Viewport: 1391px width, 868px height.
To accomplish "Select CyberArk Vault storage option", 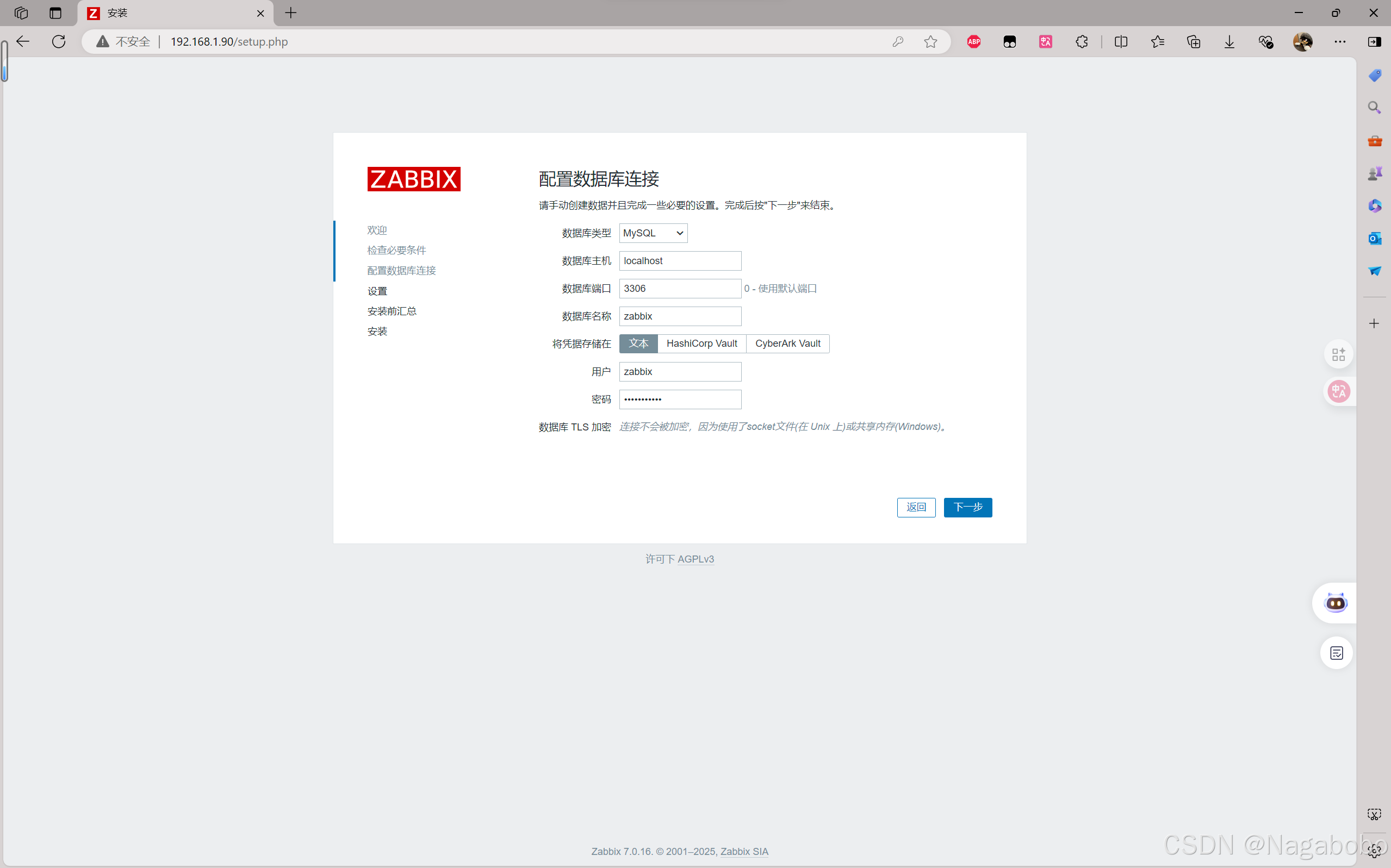I will (787, 344).
